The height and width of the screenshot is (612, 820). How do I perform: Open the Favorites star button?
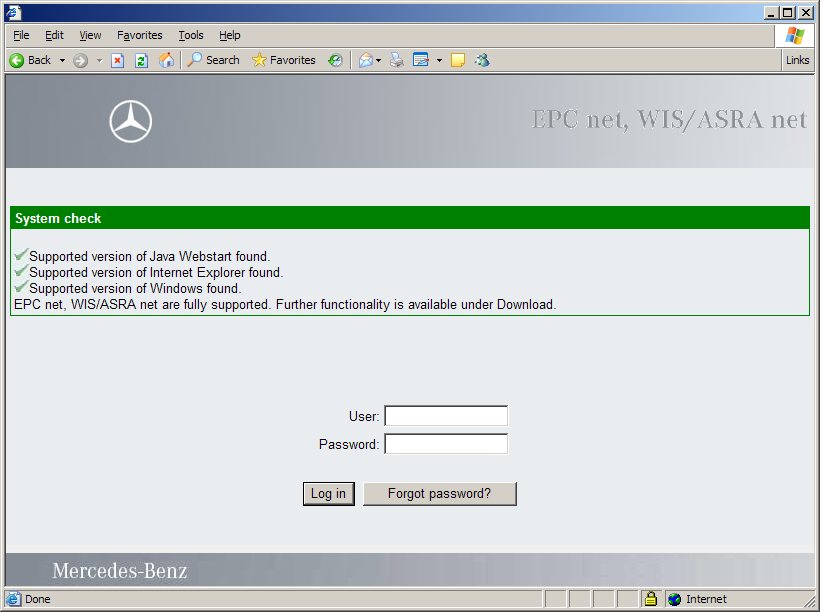(283, 60)
